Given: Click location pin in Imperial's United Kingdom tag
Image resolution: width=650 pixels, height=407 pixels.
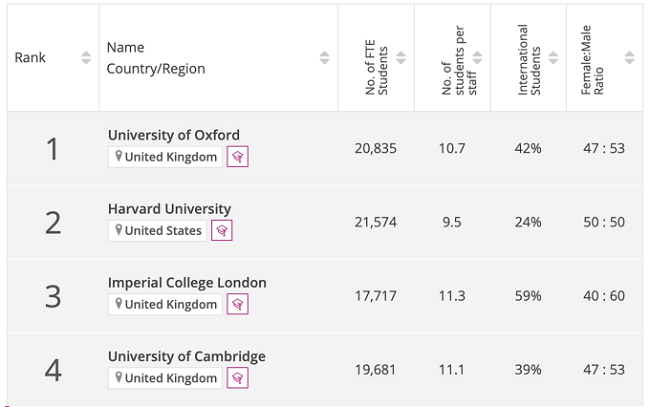Looking at the screenshot, I should pyautogui.click(x=119, y=305).
